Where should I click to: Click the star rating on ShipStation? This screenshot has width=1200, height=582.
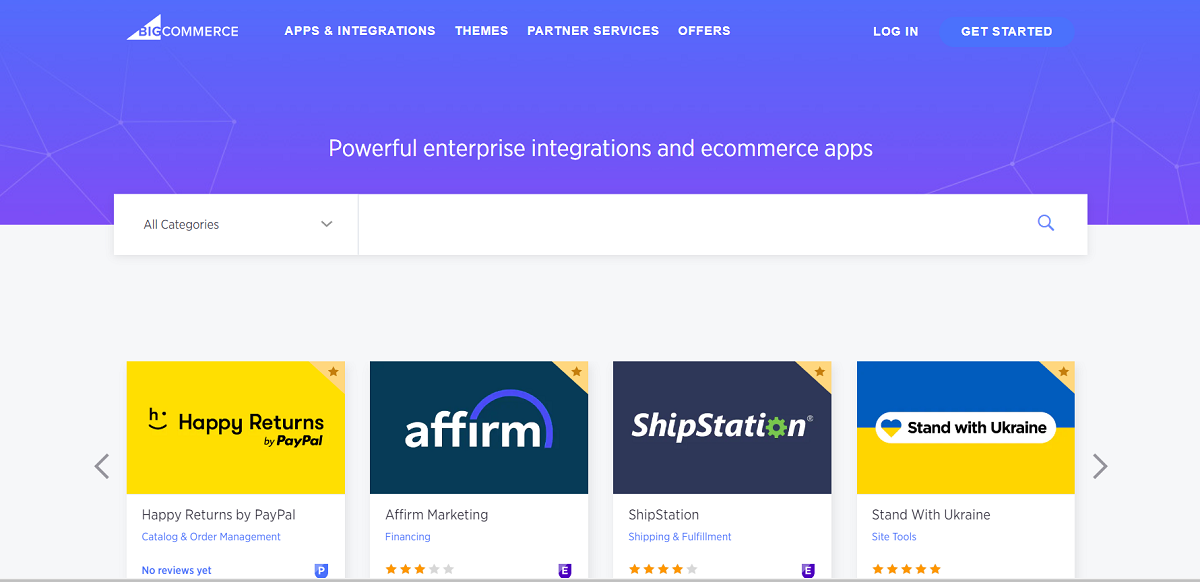[x=663, y=568]
